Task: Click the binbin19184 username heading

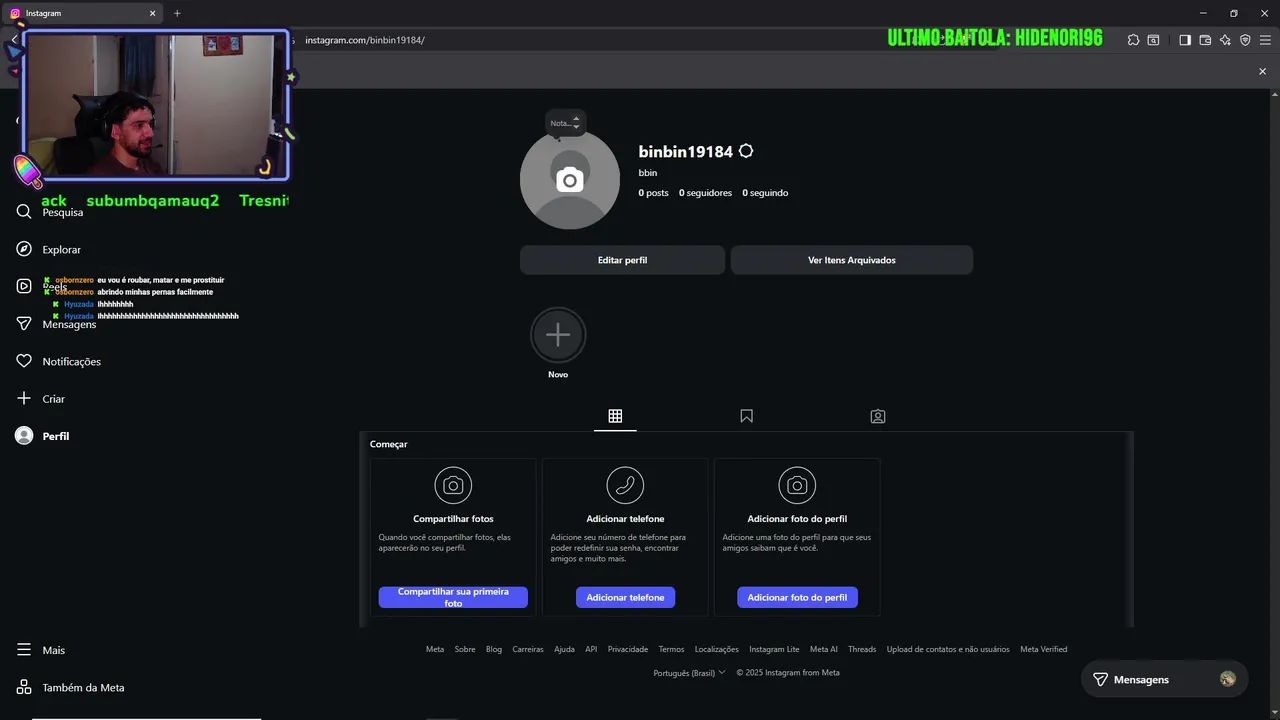Action: (x=686, y=151)
